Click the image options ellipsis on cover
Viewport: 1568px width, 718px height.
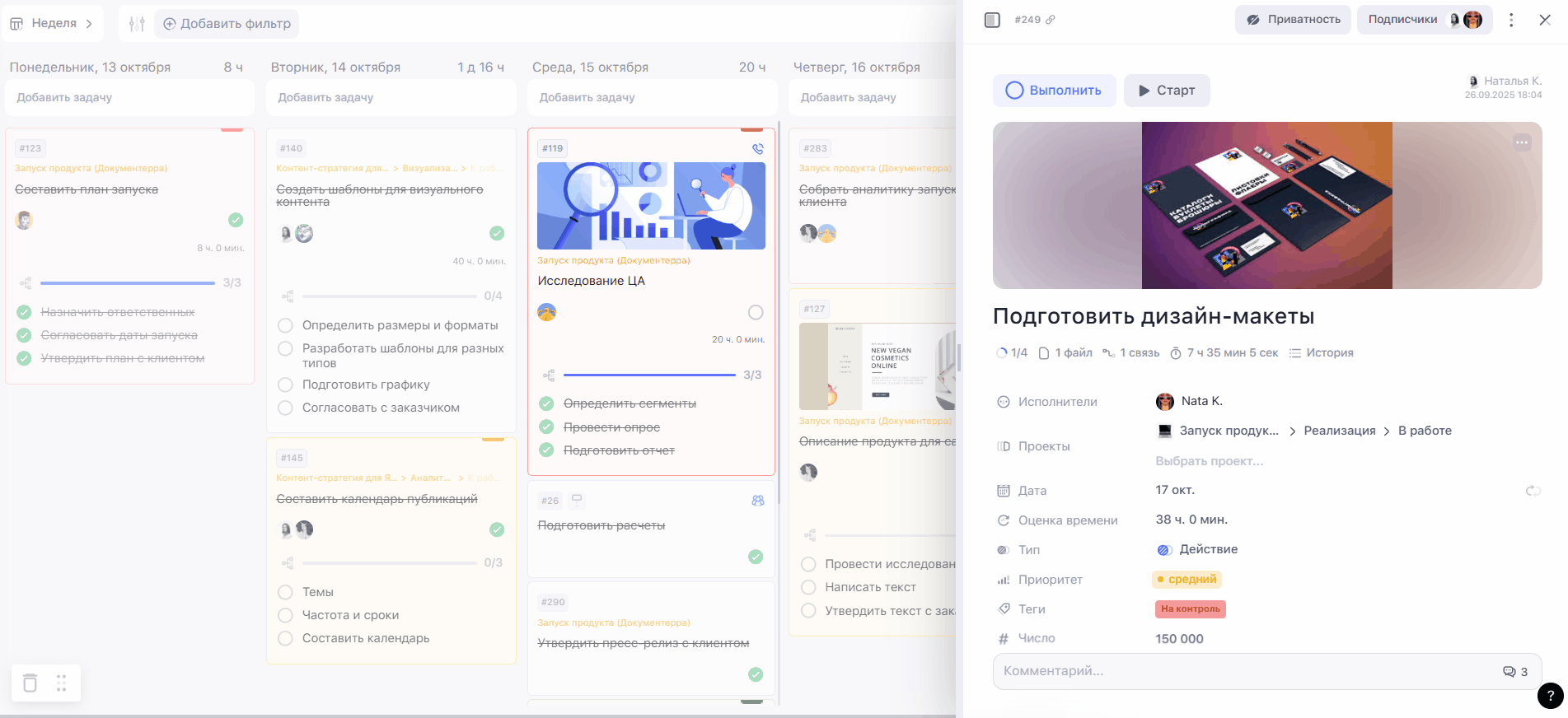[x=1521, y=142]
